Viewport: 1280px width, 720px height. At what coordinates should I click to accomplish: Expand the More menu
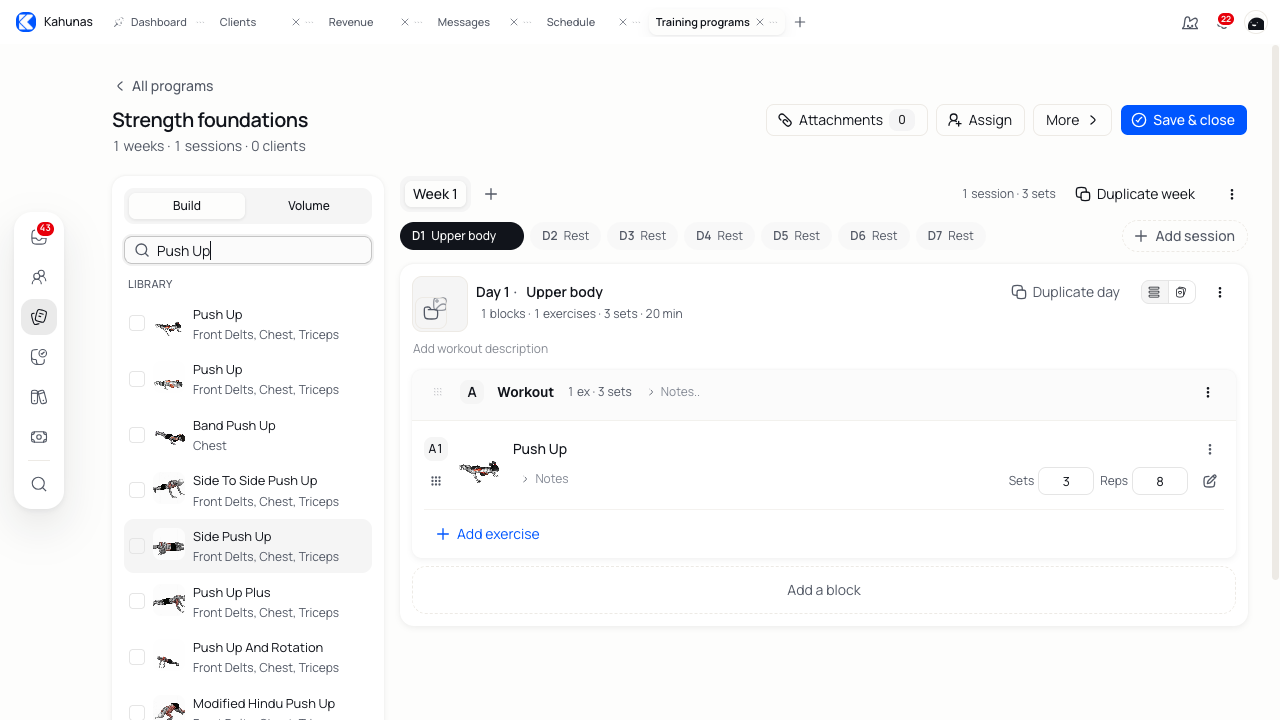(1072, 120)
